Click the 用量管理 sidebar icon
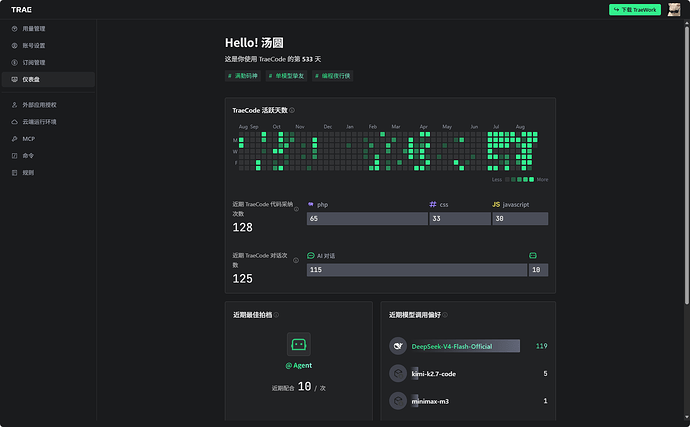 15,29
